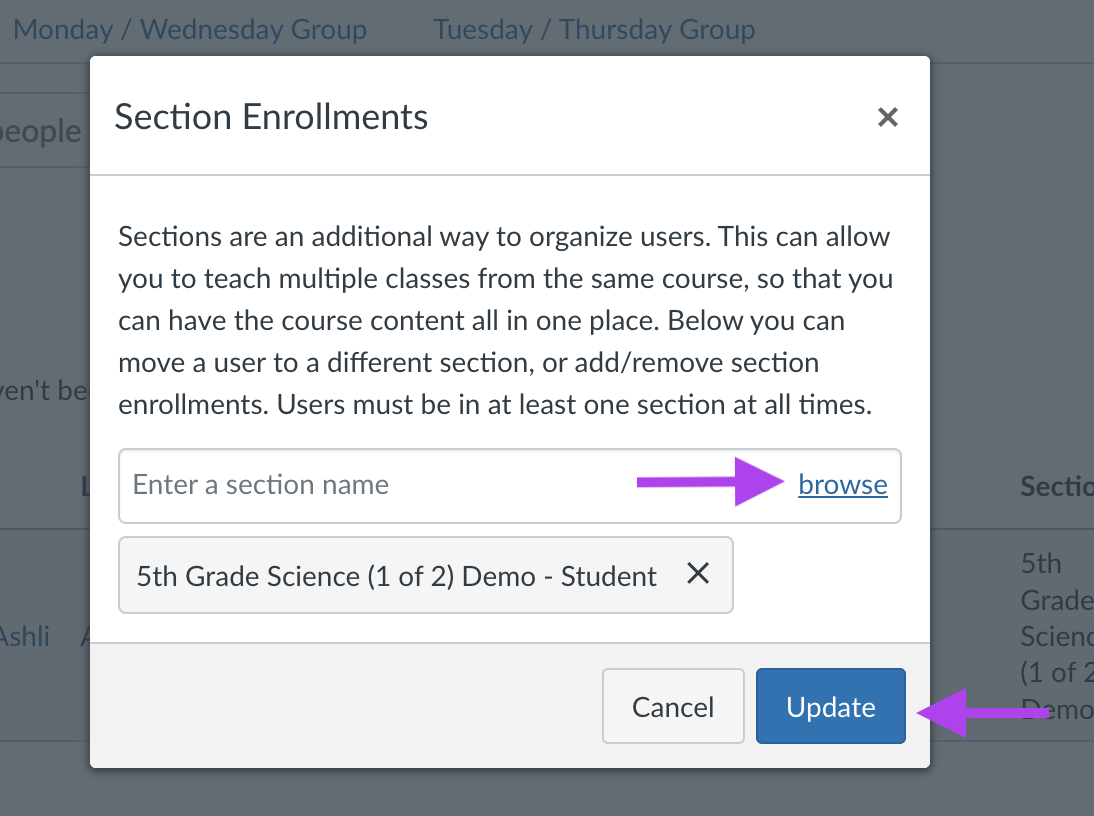Click the Section column header behind dialog
This screenshot has width=1094, height=816.
[1056, 486]
